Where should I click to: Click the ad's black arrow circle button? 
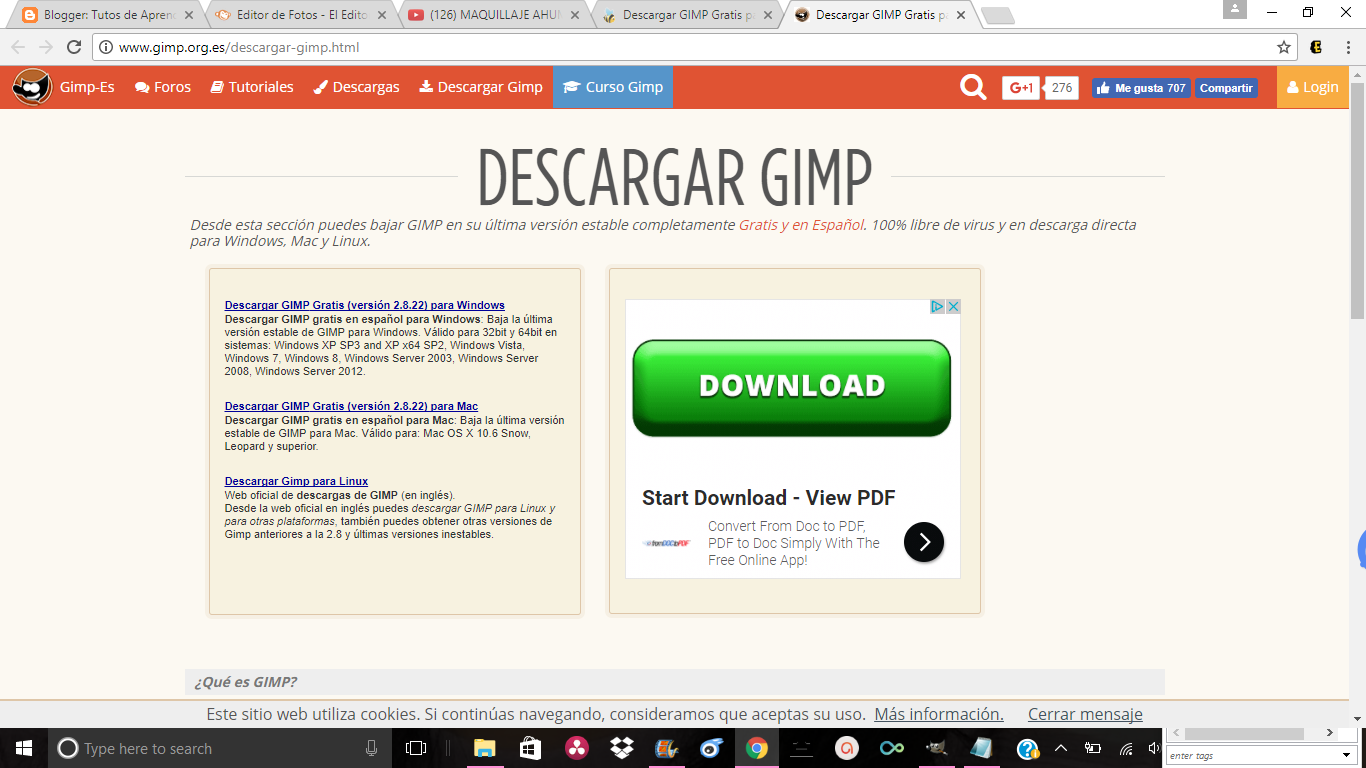click(924, 542)
